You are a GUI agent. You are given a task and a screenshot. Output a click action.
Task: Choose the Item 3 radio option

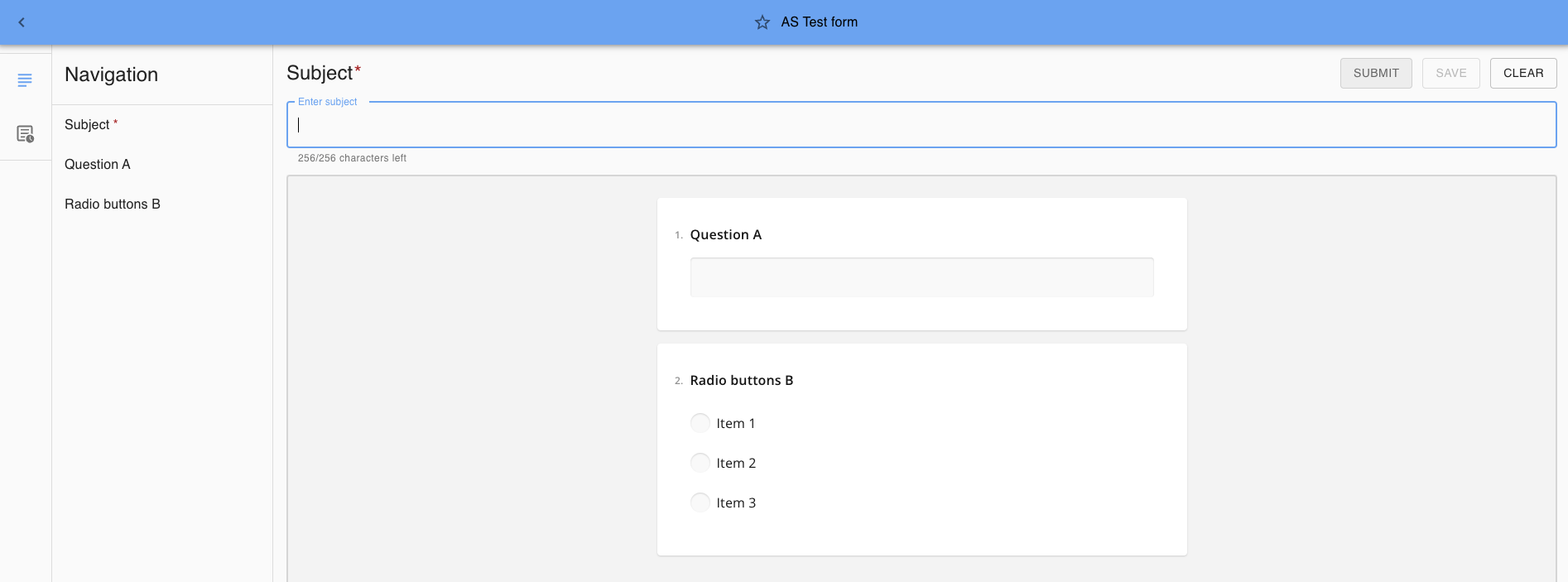pos(700,503)
